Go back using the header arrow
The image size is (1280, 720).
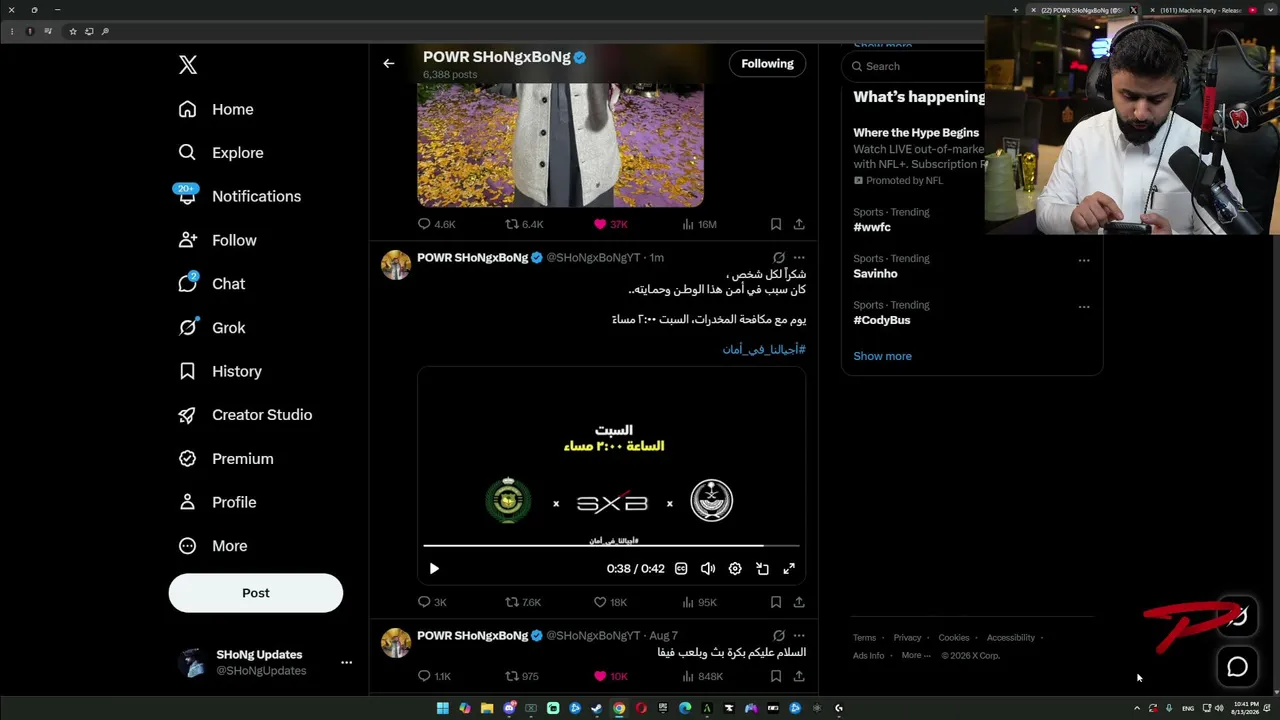click(389, 64)
